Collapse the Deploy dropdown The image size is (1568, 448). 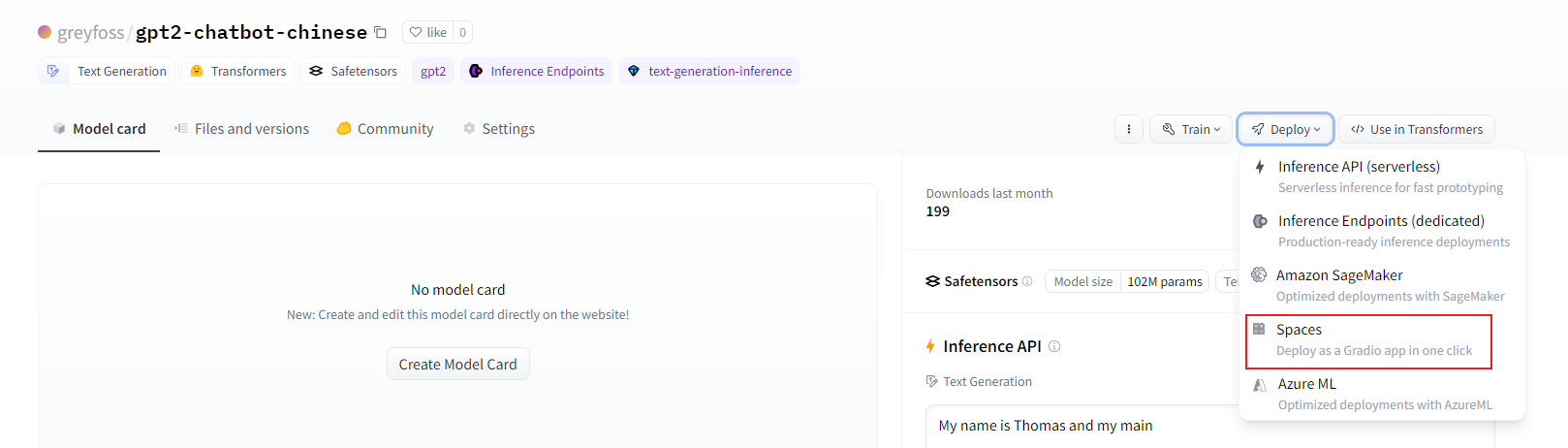1285,129
